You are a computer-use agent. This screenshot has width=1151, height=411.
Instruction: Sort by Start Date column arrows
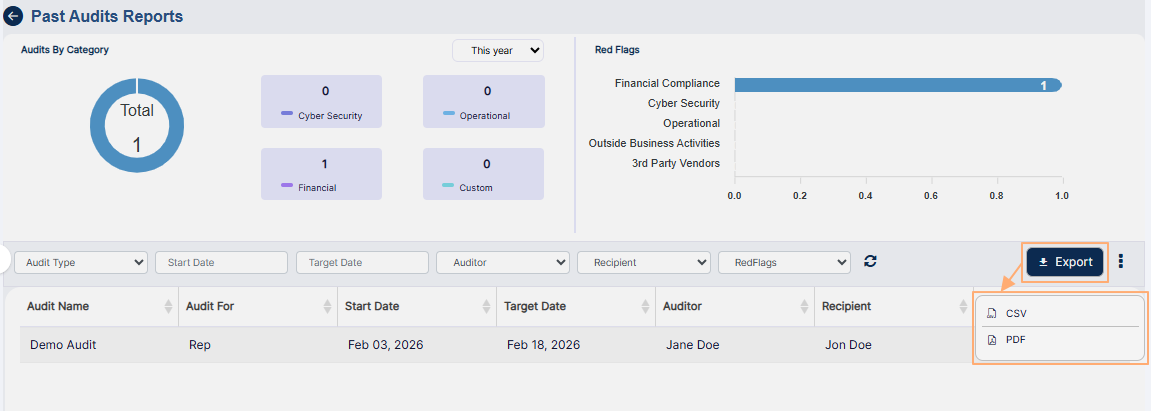click(x=486, y=307)
